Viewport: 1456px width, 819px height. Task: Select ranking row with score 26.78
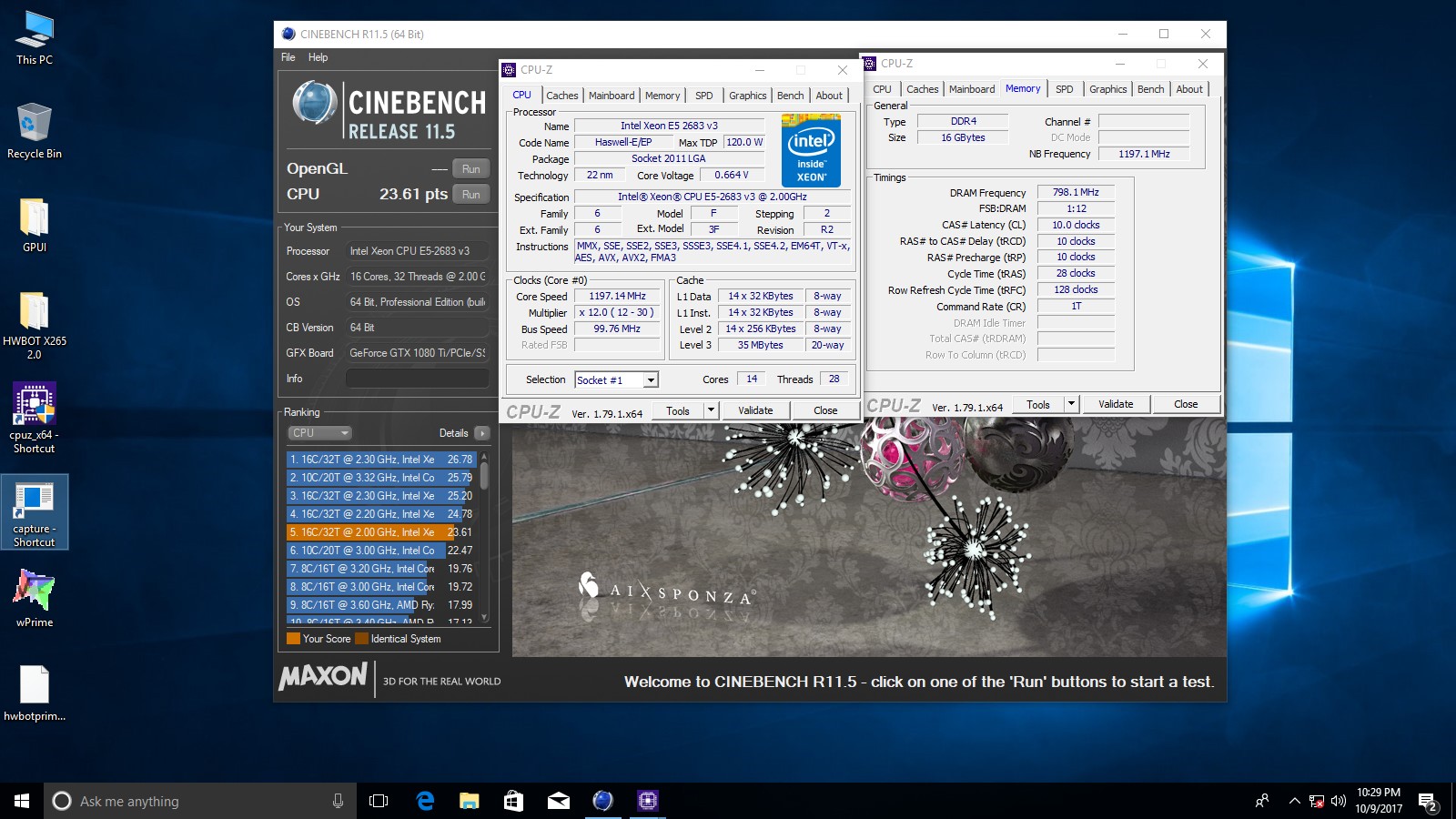point(382,460)
